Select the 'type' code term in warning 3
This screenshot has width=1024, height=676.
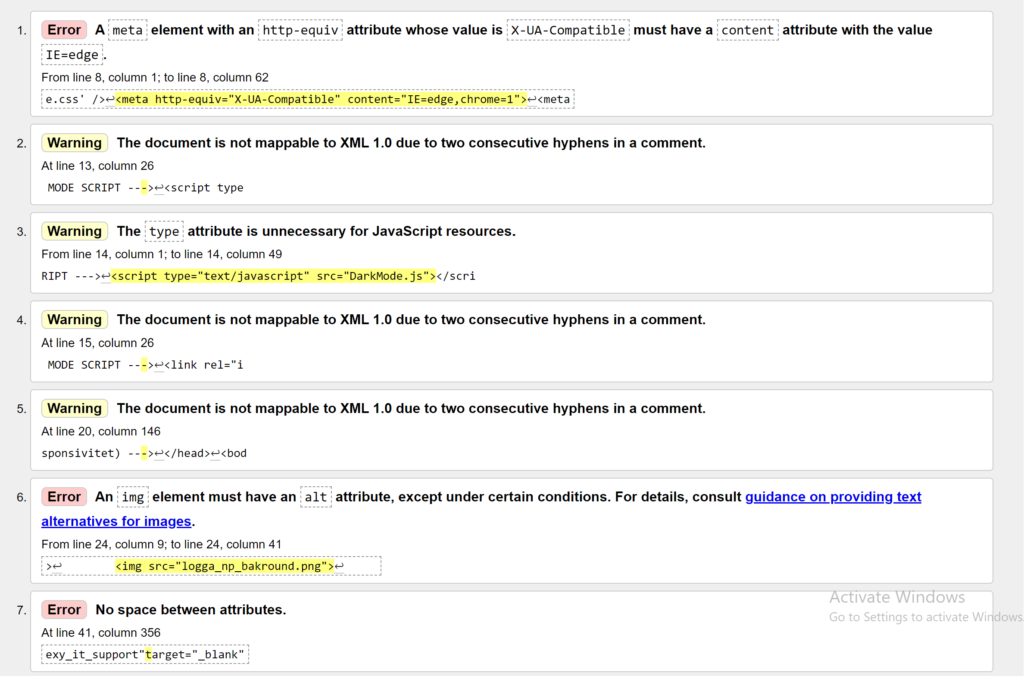click(164, 231)
